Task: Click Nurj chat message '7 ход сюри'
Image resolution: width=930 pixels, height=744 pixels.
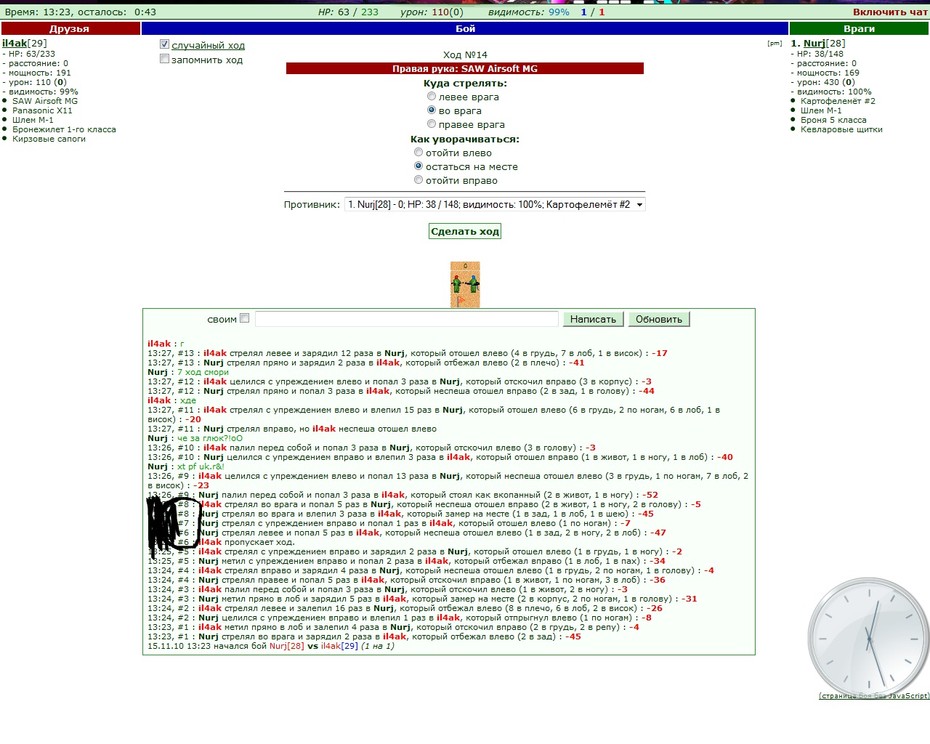Action: [203, 372]
